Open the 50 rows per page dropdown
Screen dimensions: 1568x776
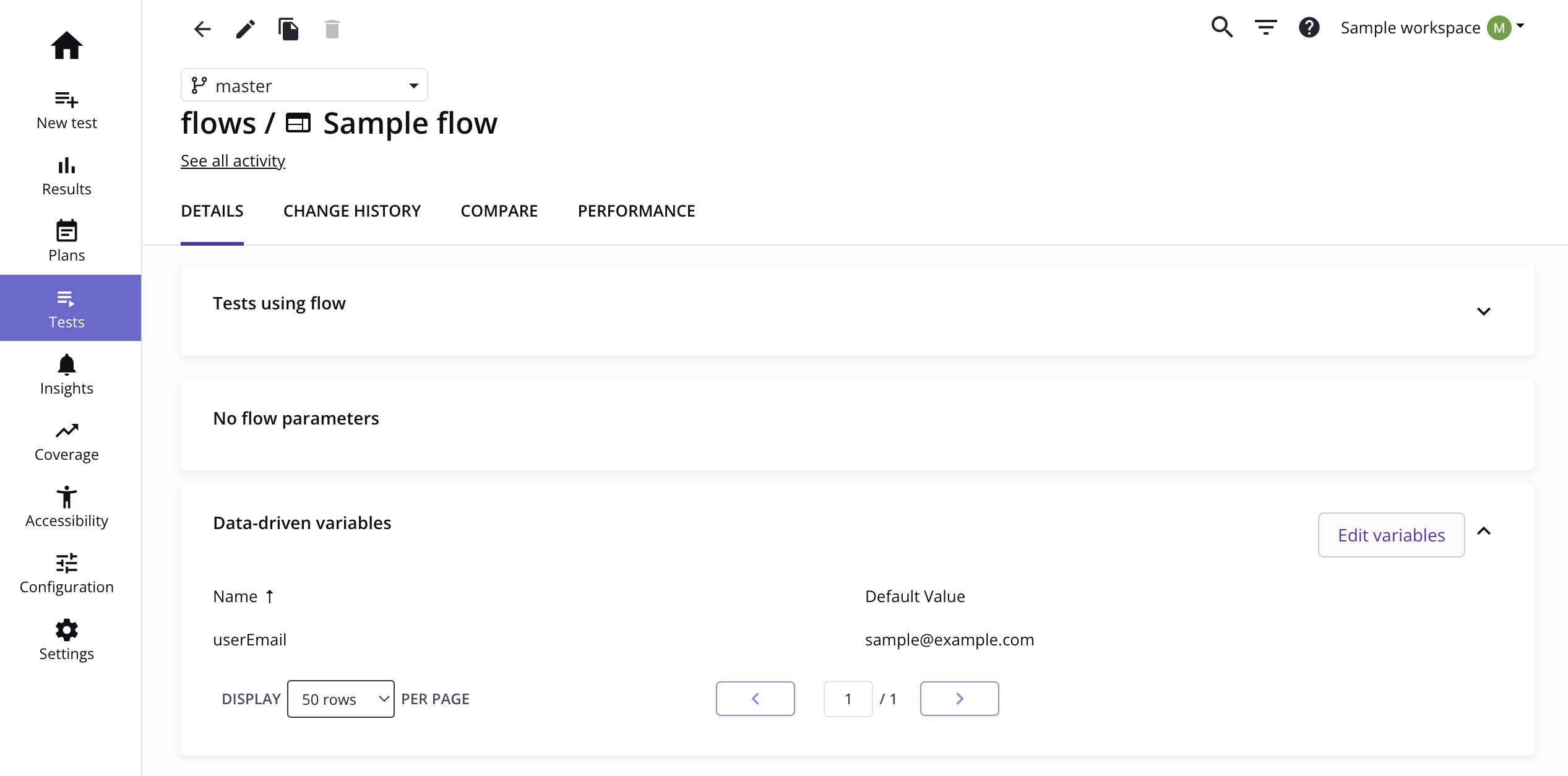tap(341, 699)
